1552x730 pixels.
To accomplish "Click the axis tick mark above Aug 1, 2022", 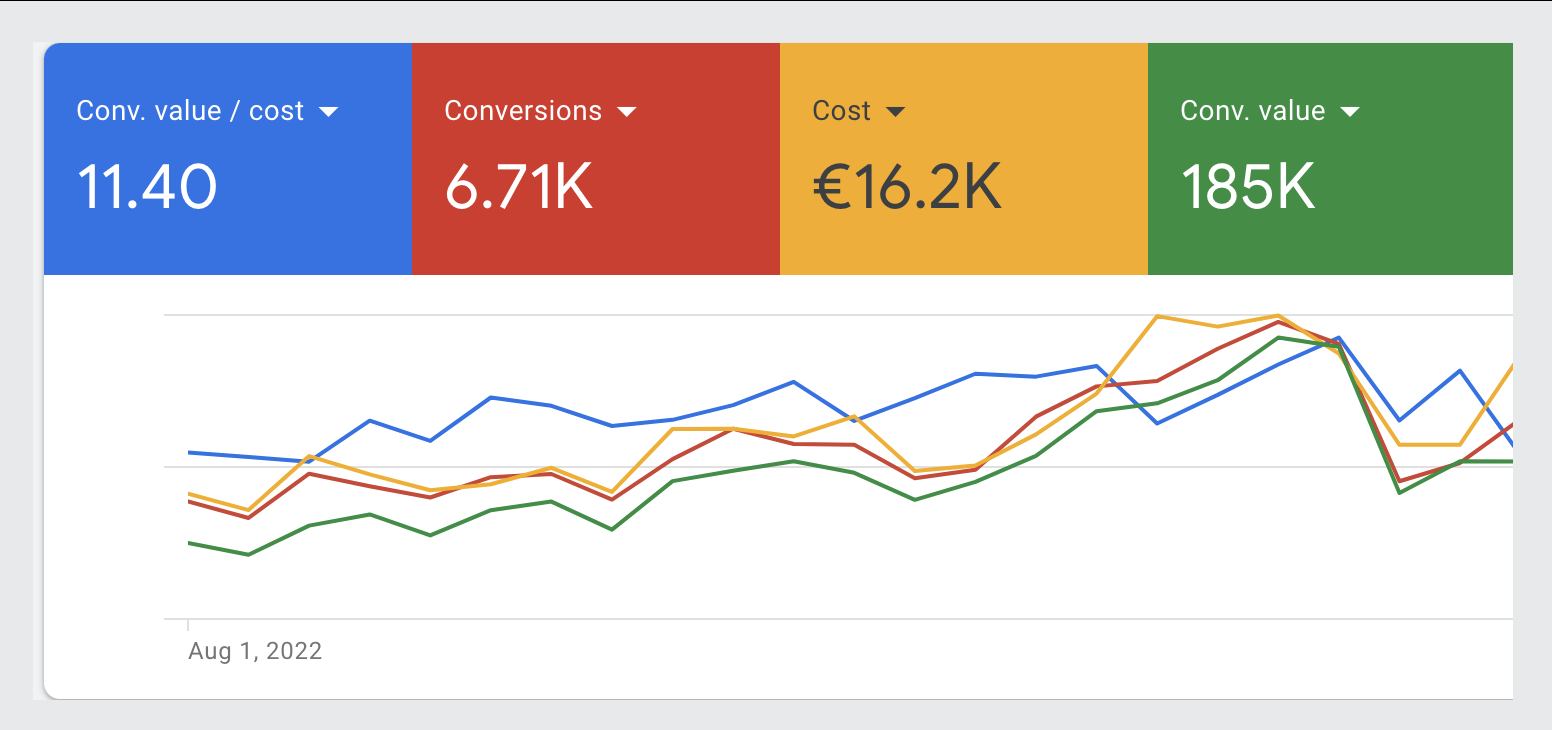I will [189, 625].
